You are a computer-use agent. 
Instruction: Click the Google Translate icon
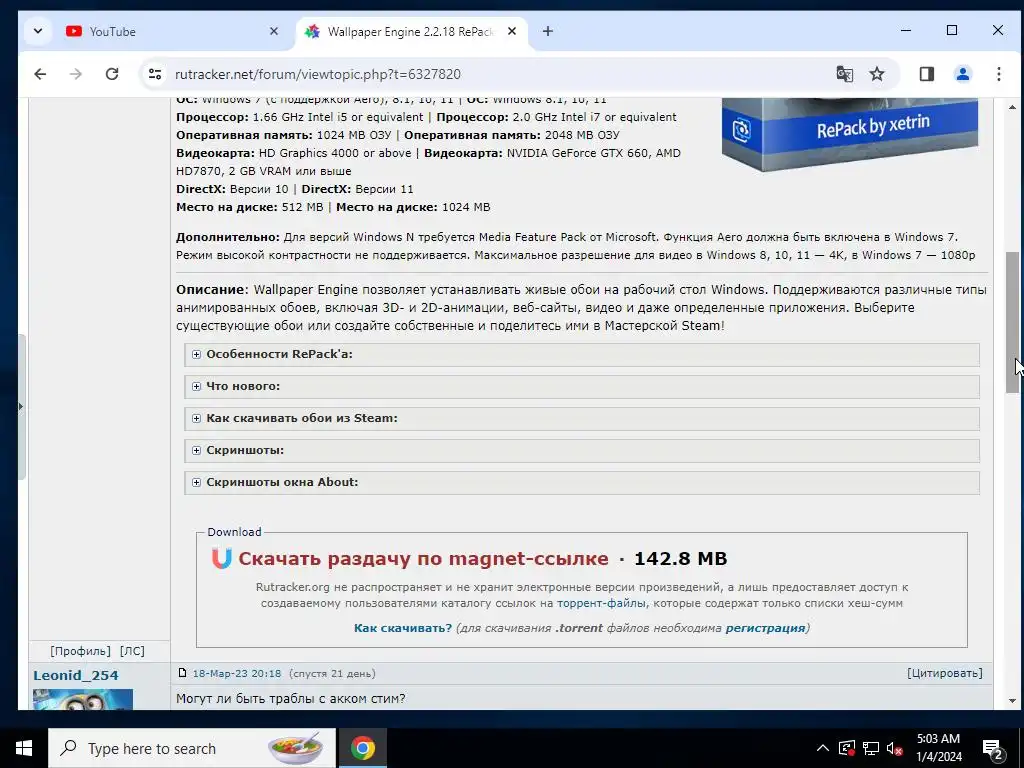point(844,74)
